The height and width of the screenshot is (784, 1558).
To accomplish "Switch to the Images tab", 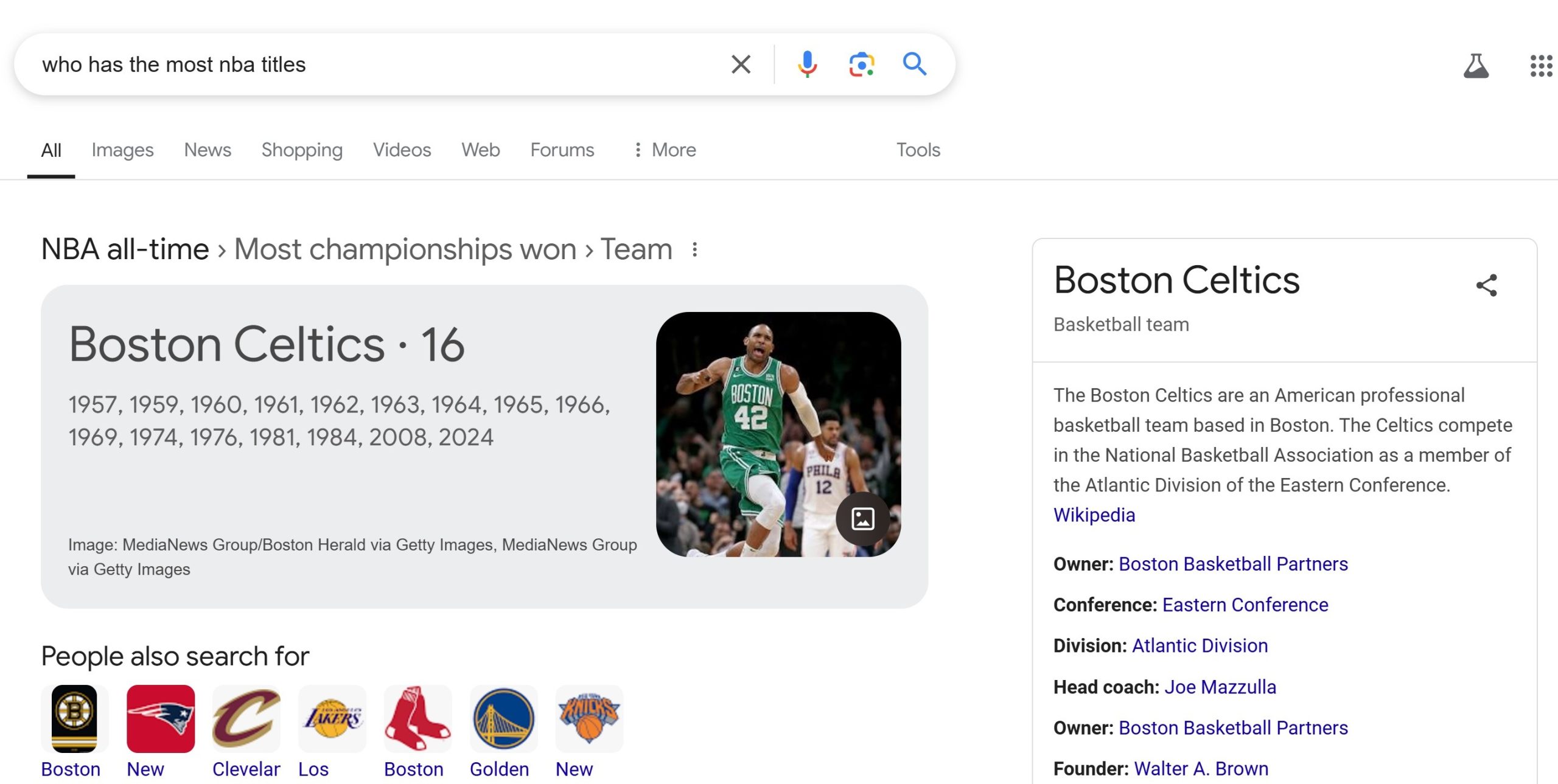I will coord(122,150).
